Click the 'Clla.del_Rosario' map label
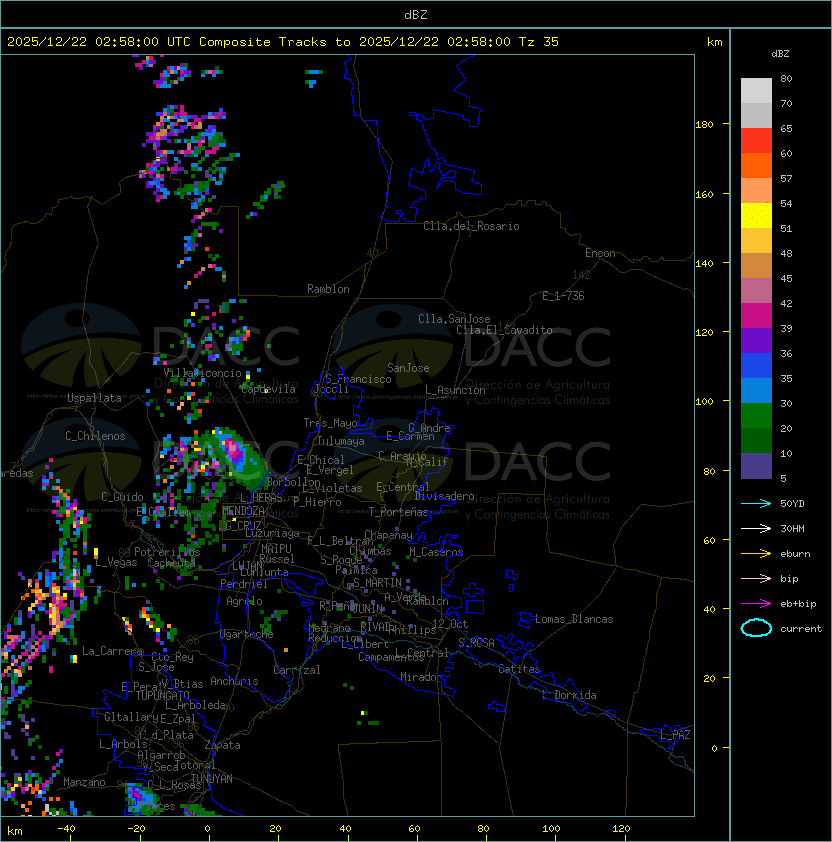This screenshot has width=832, height=842. (x=471, y=226)
